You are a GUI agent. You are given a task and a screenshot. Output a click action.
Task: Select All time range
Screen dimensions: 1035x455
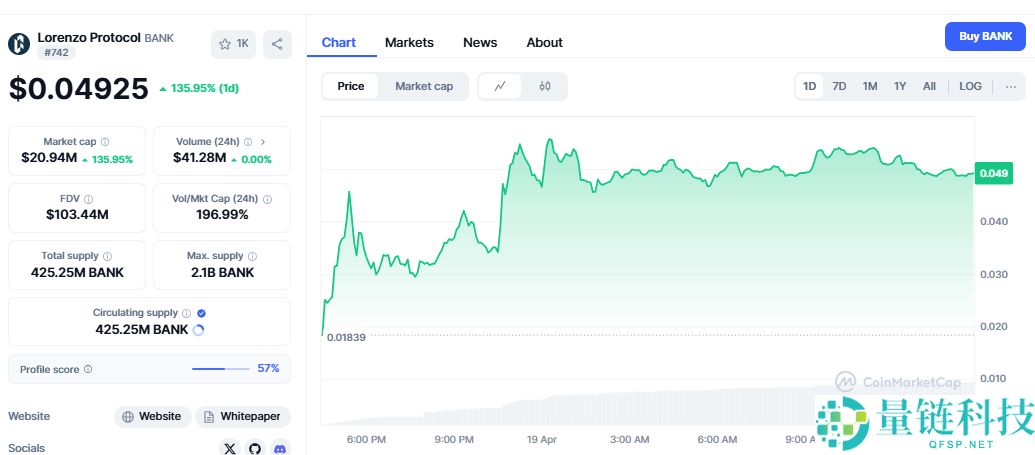coord(929,87)
